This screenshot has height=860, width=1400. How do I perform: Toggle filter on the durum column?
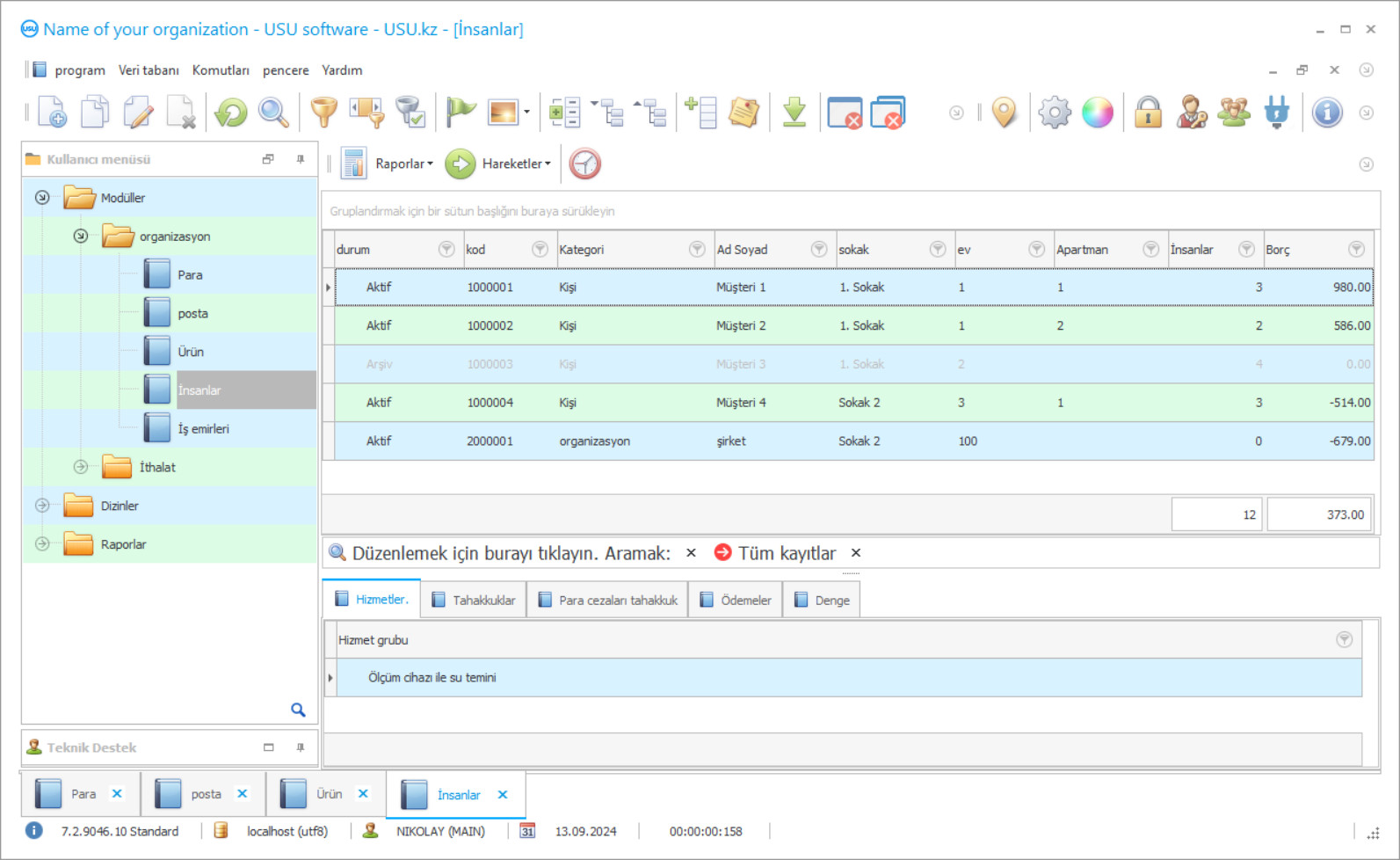pyautogui.click(x=446, y=250)
